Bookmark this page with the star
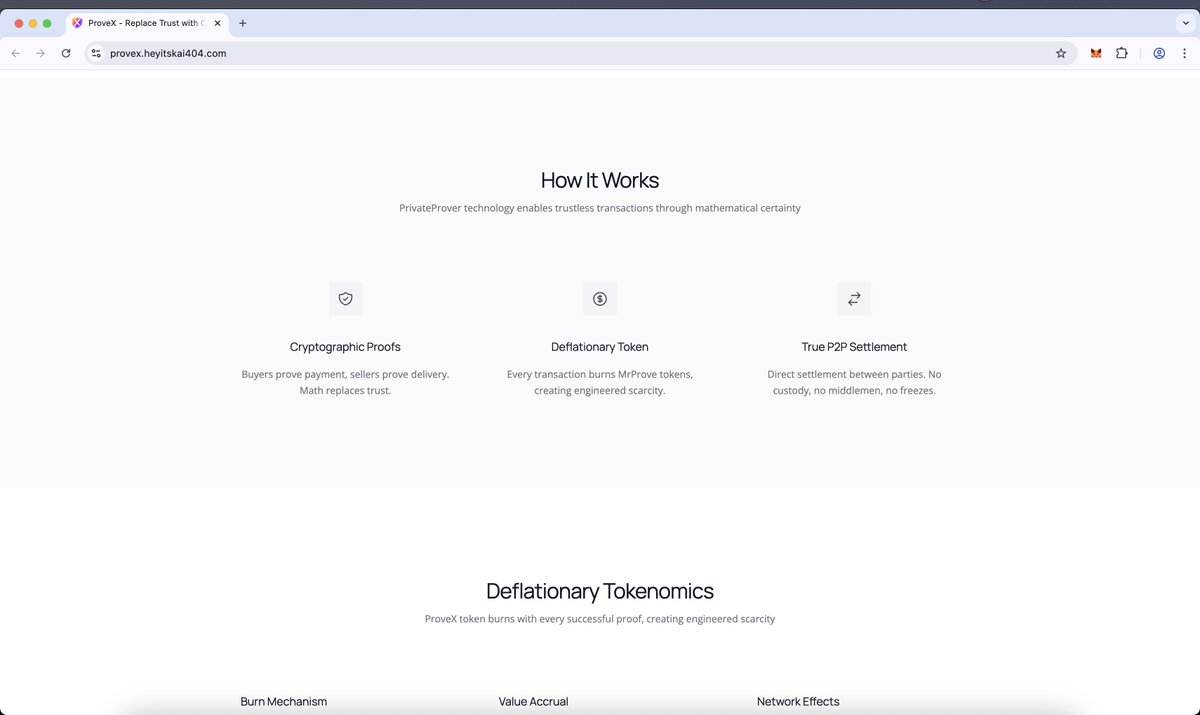Image resolution: width=1200 pixels, height=715 pixels. point(1061,53)
